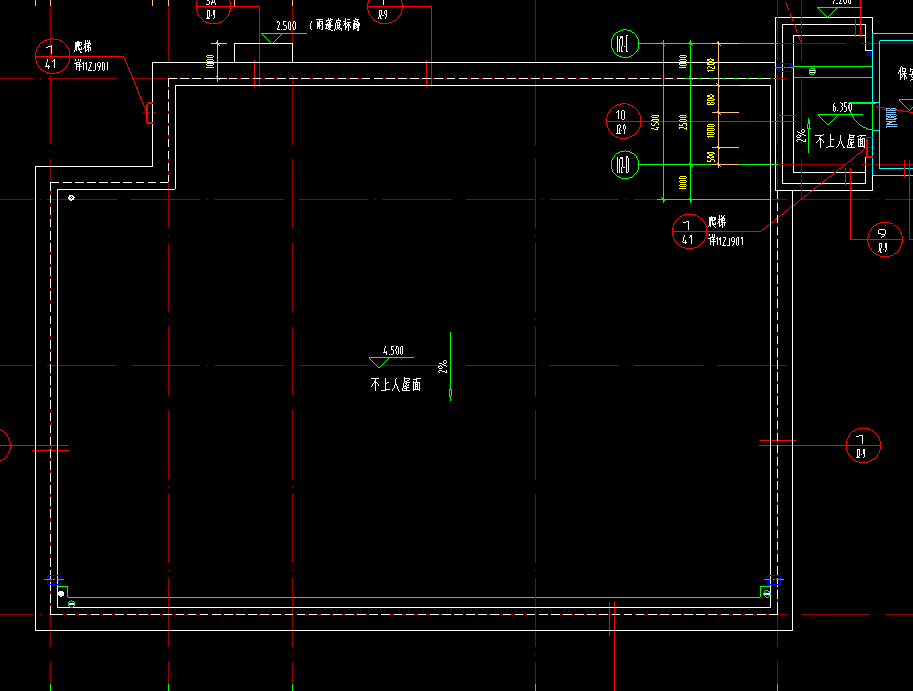Image resolution: width=913 pixels, height=691 pixels.
Task: Click the yellow 1000 dimension beside the canopy
Action: [210, 61]
